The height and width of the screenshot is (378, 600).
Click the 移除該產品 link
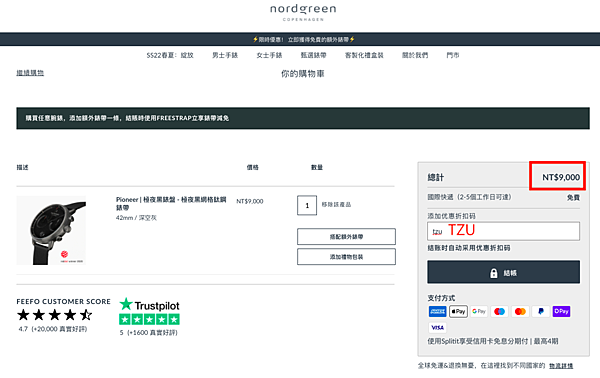click(x=336, y=205)
